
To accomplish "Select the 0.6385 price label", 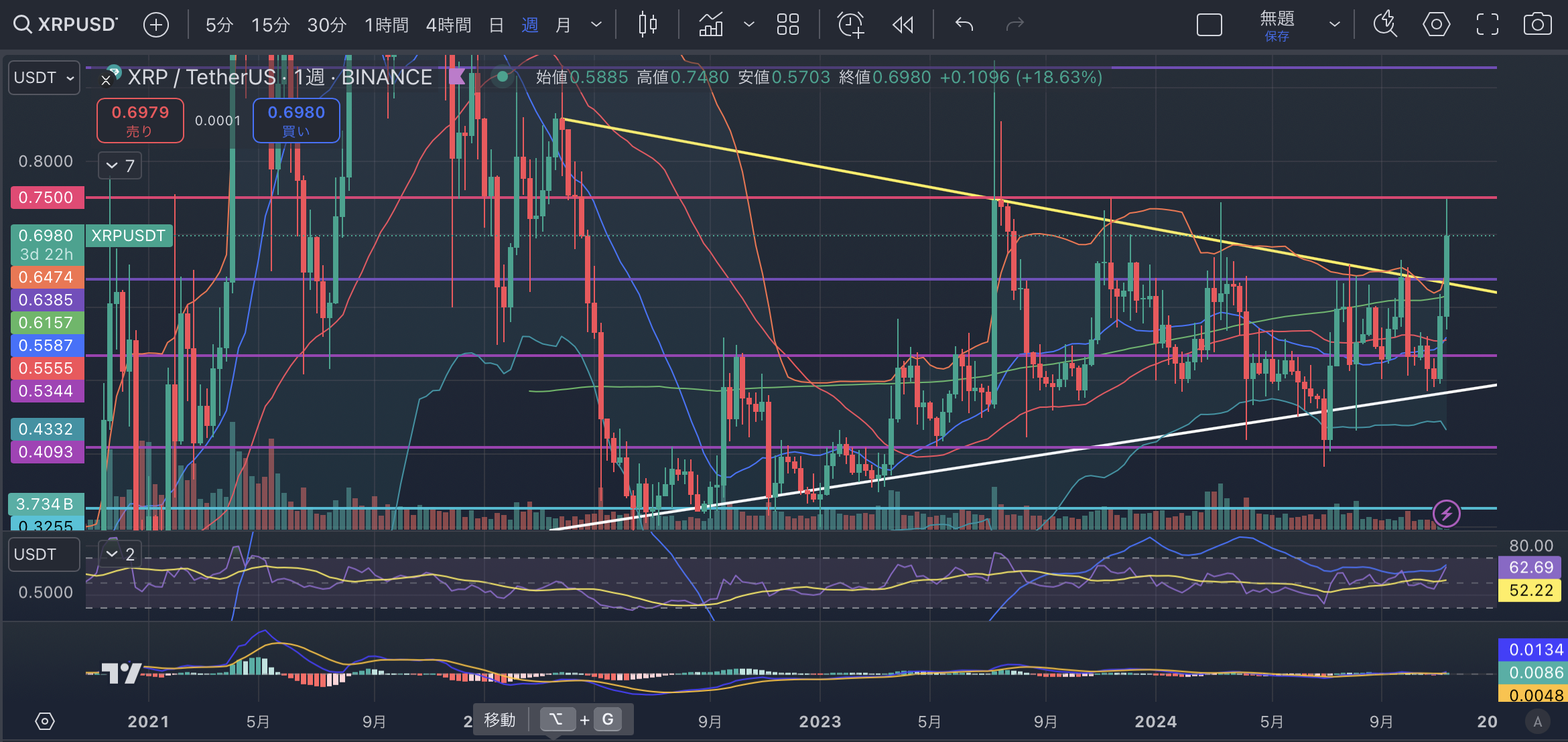I will click(x=47, y=300).
